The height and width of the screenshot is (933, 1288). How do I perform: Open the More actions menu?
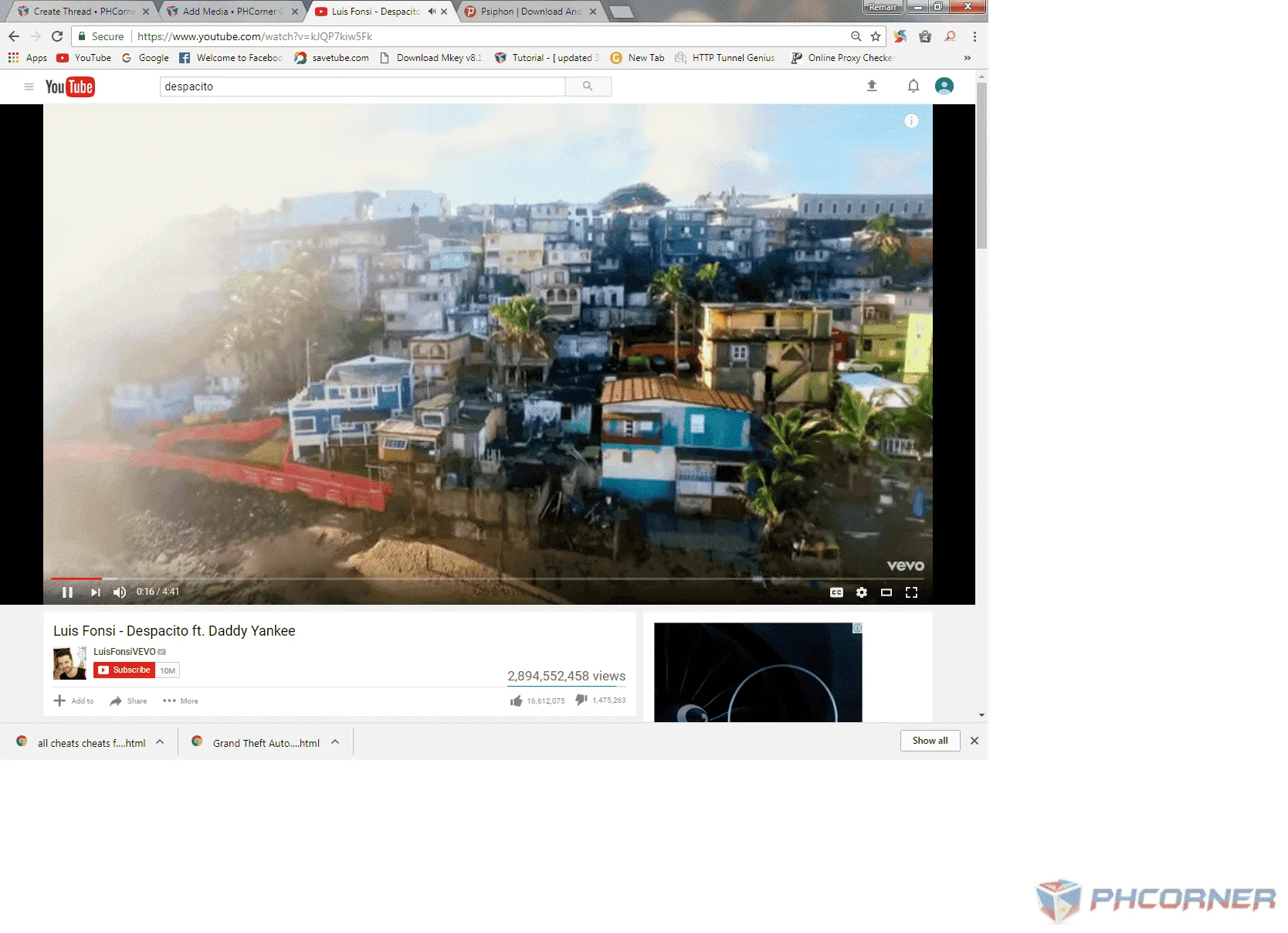181,701
